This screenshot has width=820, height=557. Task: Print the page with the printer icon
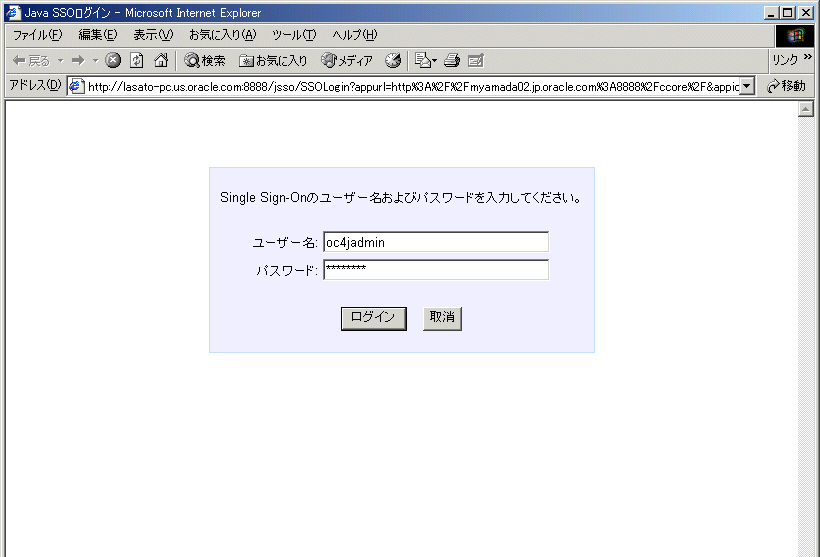point(452,61)
